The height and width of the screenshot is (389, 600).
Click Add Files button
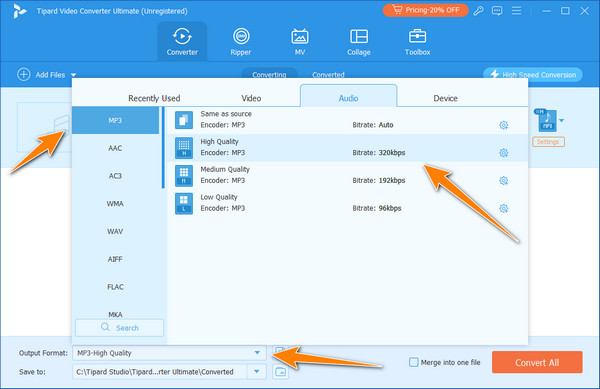(x=46, y=75)
